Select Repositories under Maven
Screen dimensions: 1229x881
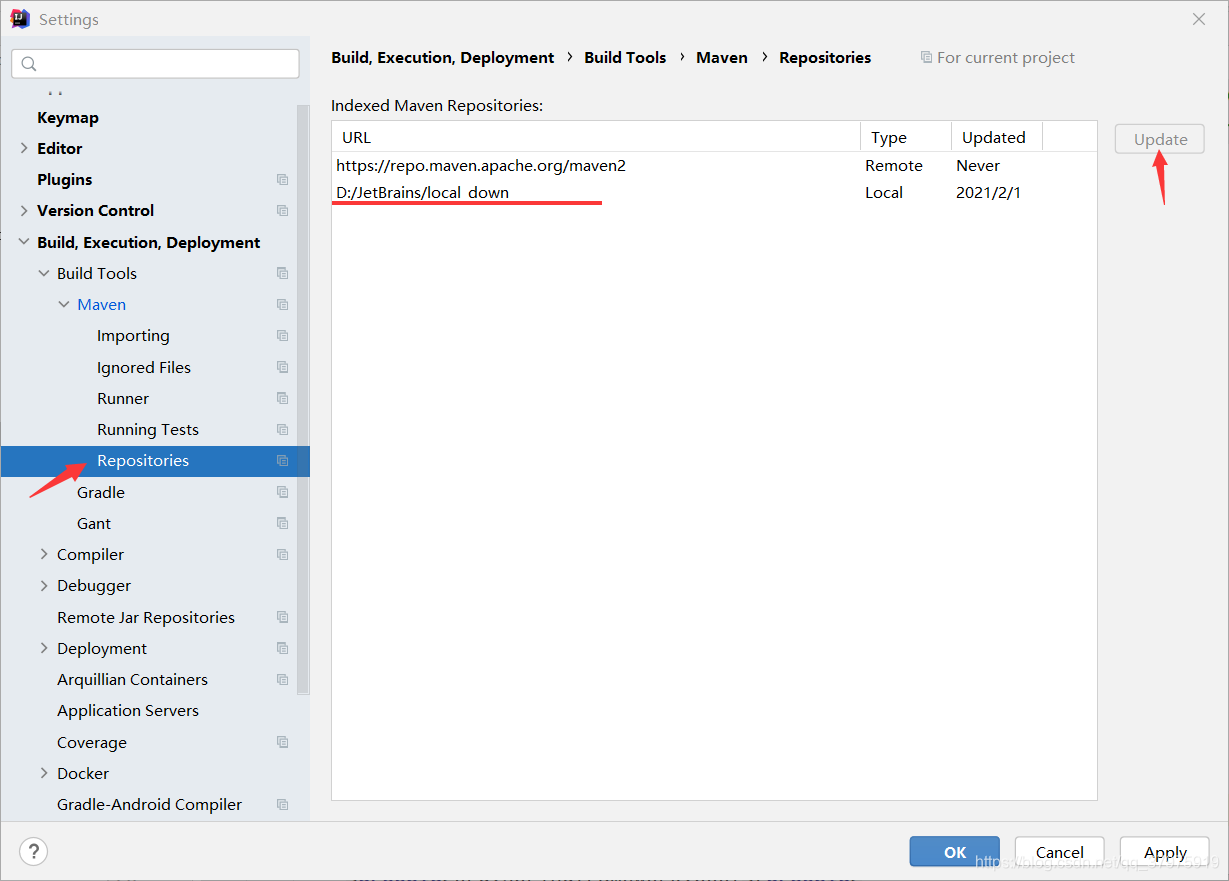143,461
